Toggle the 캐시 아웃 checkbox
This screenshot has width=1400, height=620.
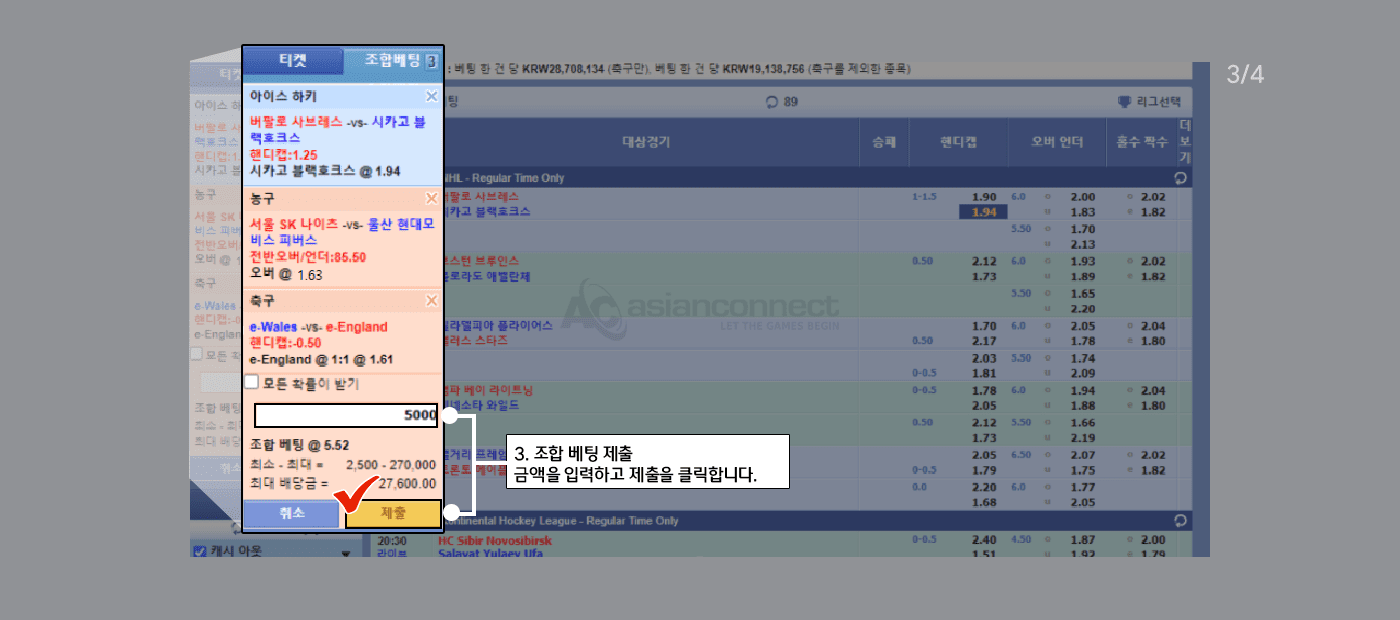coord(199,551)
